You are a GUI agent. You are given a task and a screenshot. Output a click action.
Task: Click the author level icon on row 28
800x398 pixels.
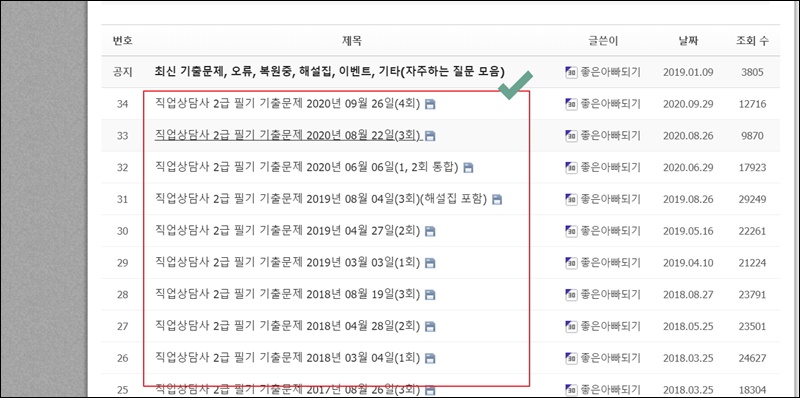[571, 294]
